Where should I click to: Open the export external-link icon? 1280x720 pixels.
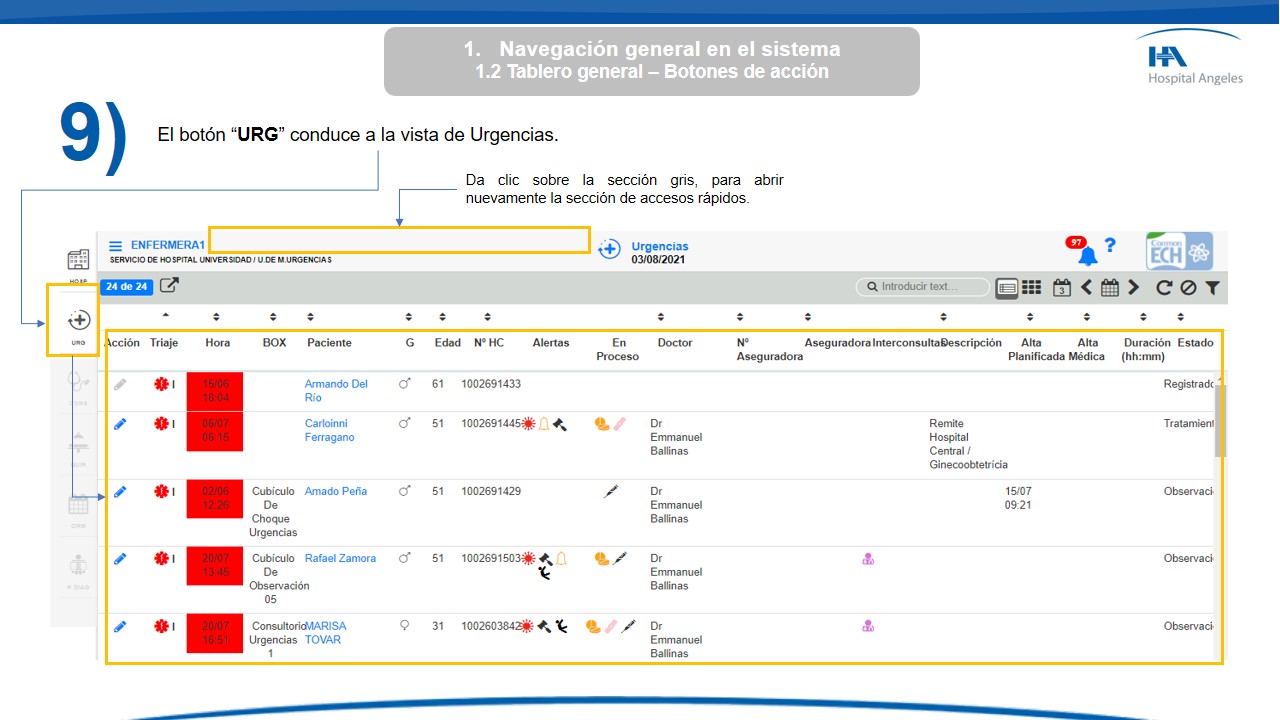tap(170, 286)
